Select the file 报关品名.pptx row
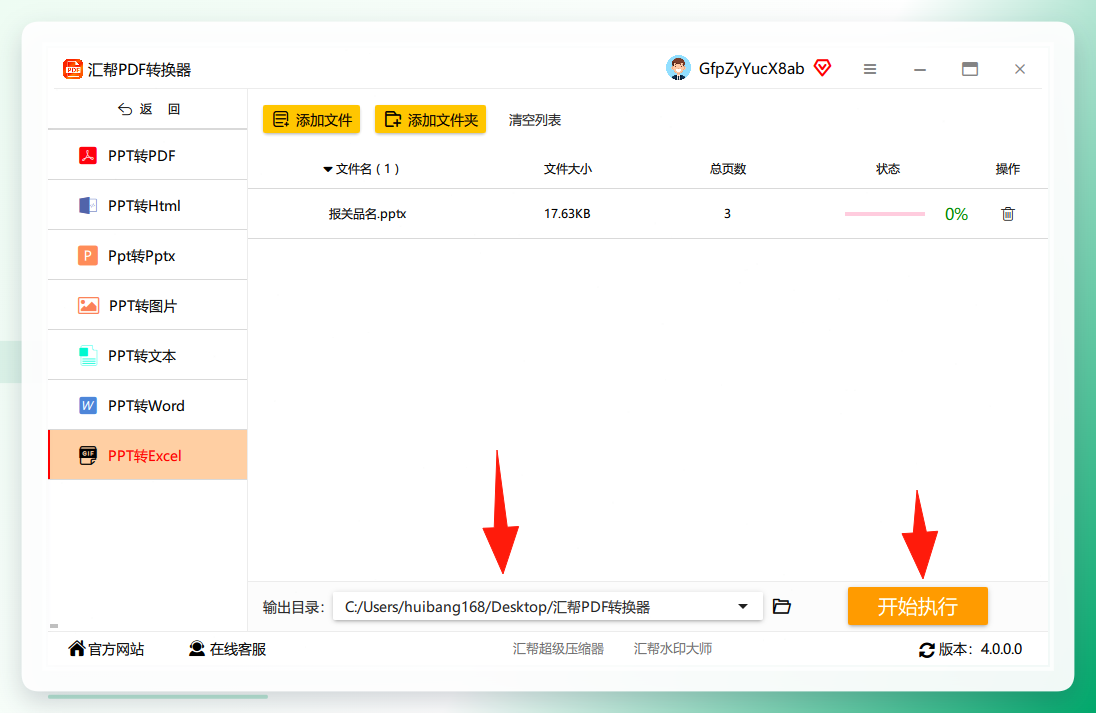 (647, 214)
